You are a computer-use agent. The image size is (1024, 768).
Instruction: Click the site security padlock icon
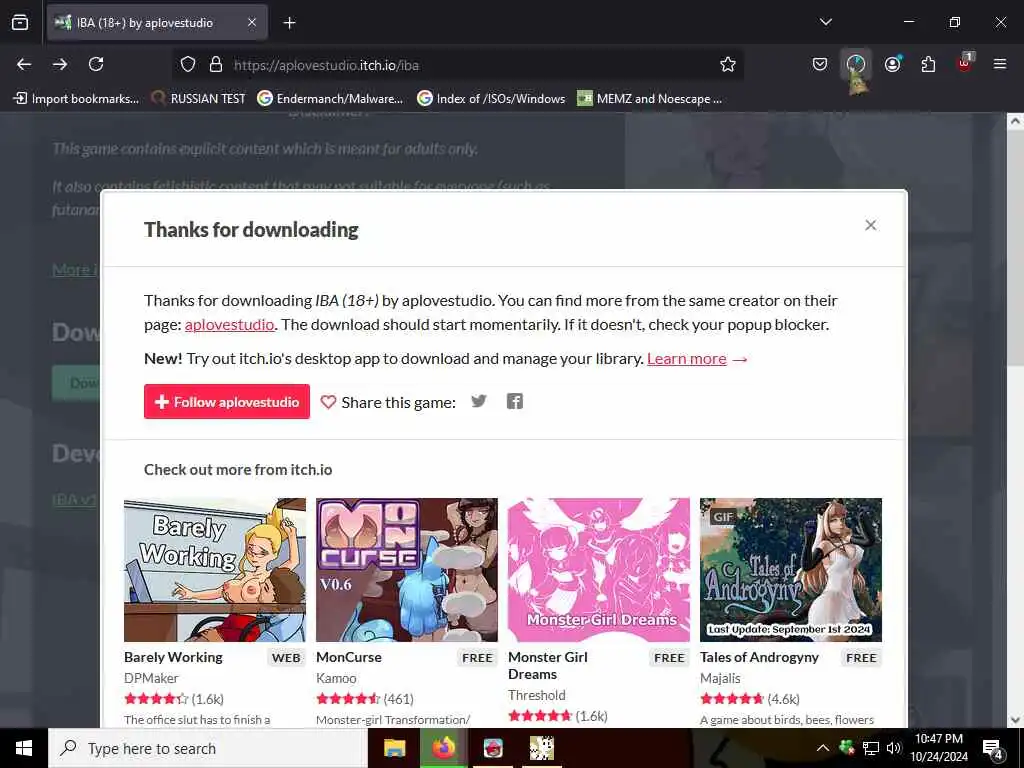(x=216, y=65)
